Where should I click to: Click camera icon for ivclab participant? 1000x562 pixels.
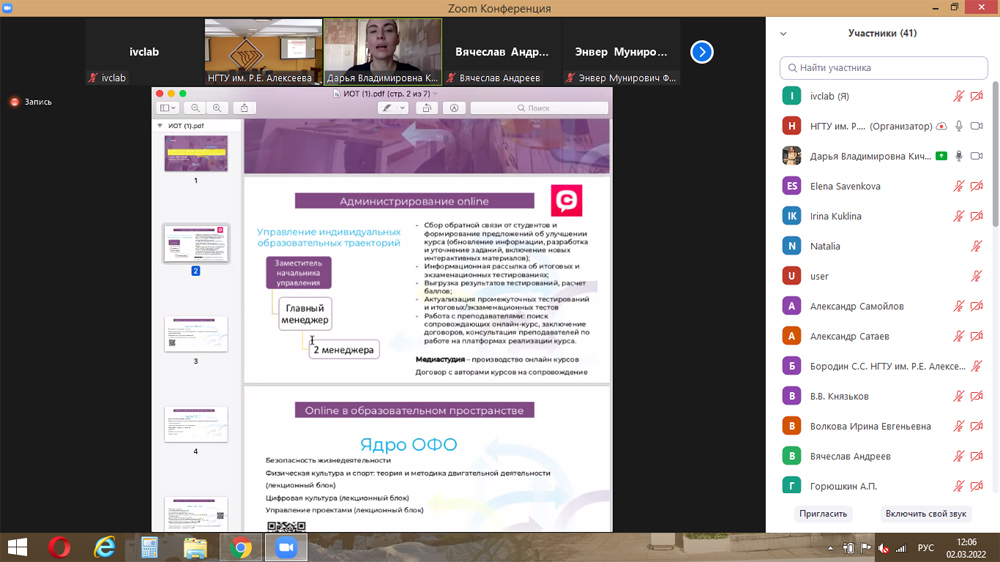(976, 96)
